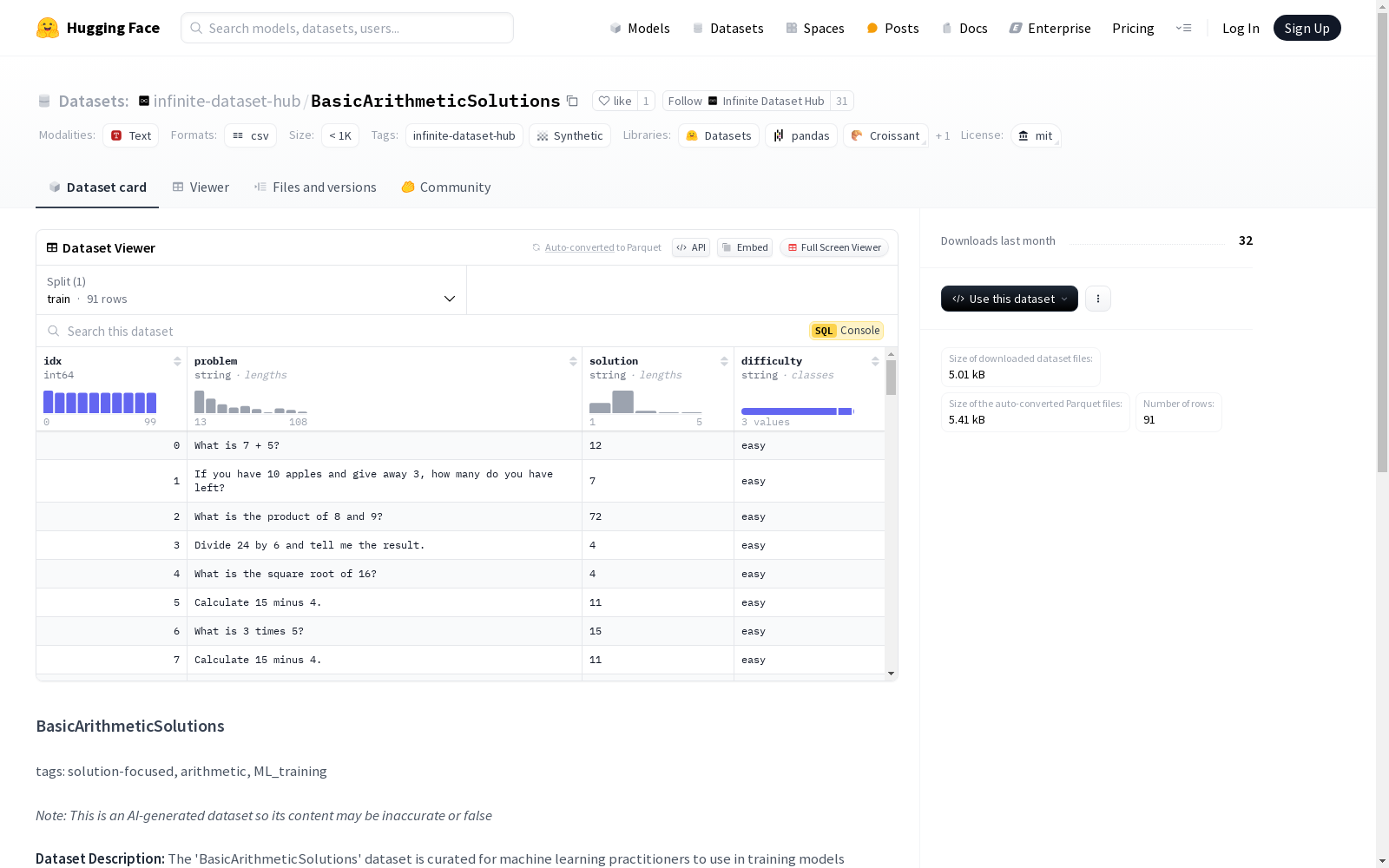Viewport: 1389px width, 868px height.
Task: Click the Dataset Viewer table icon
Action: (52, 247)
